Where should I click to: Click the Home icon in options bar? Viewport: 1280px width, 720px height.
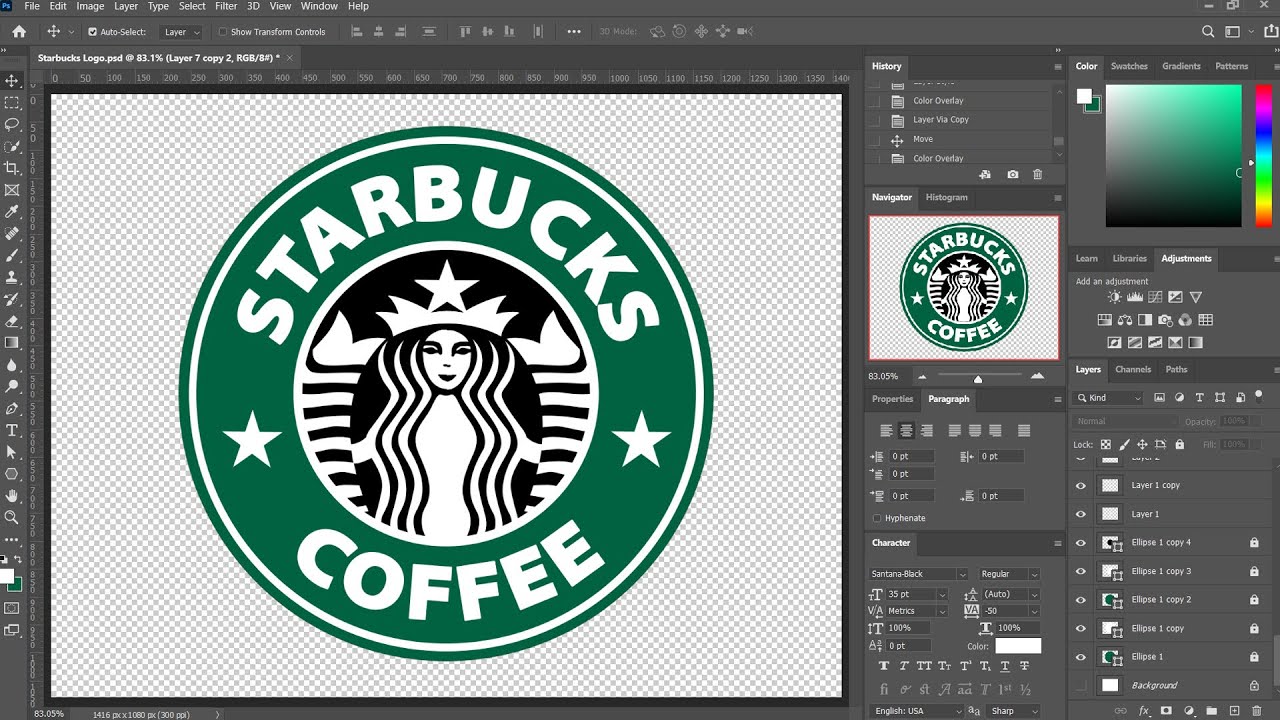coord(18,32)
